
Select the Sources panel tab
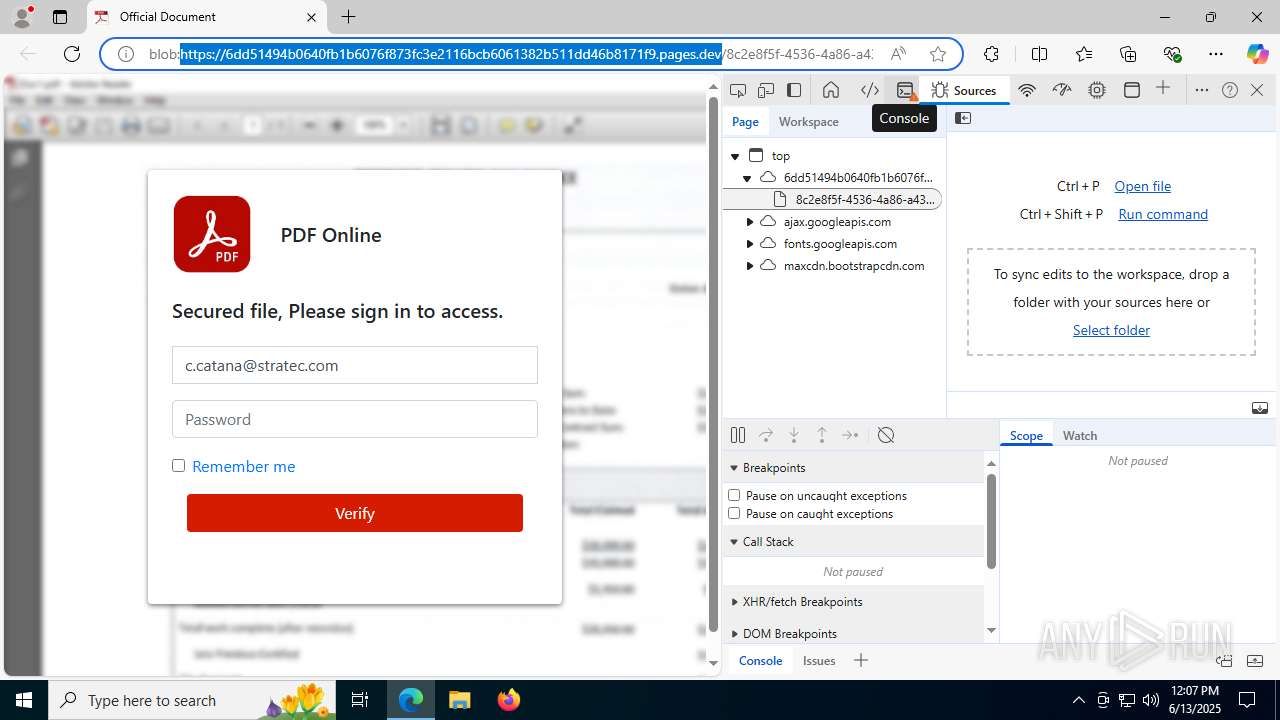964,90
